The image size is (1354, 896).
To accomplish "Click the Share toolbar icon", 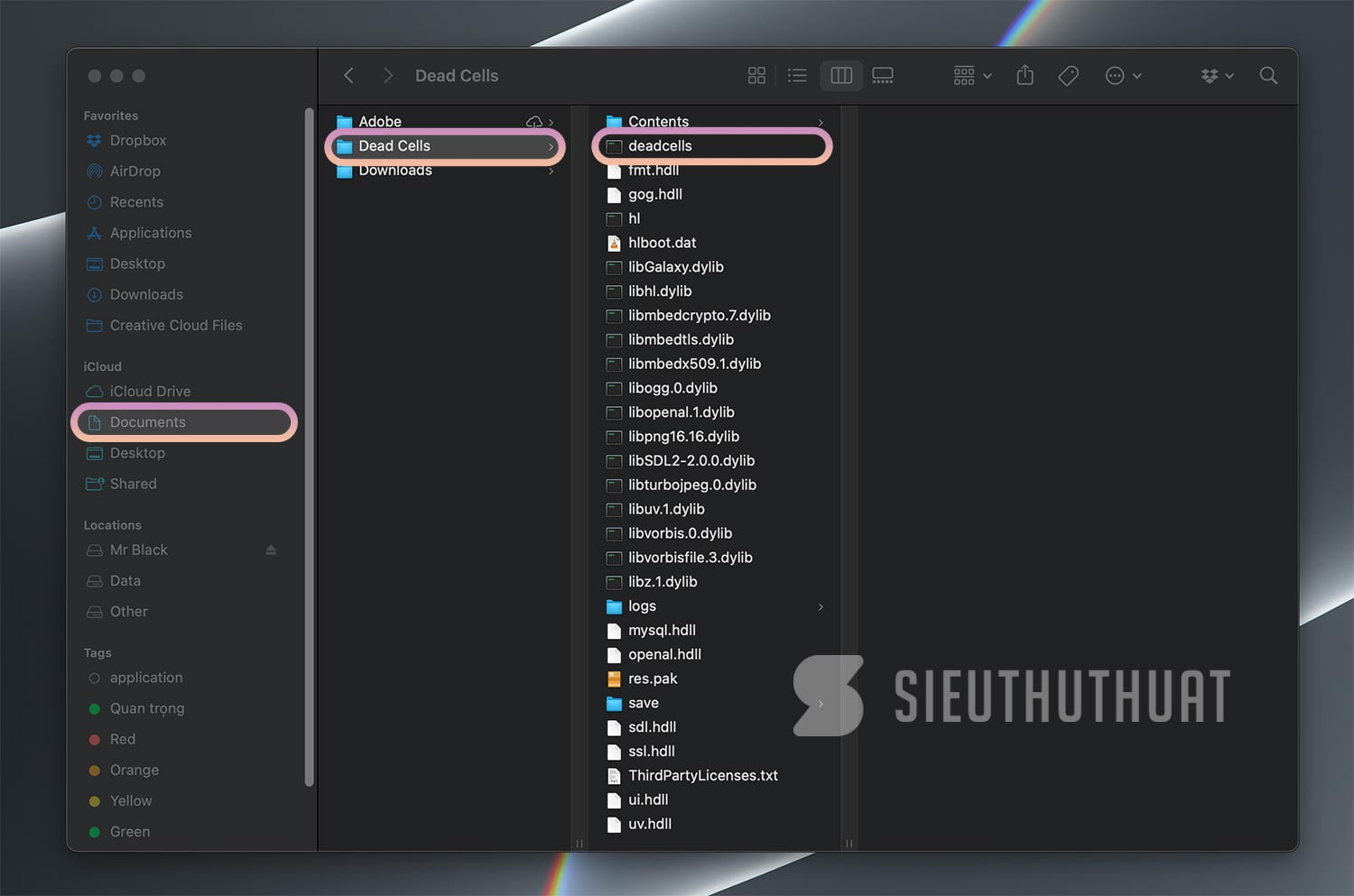I will [x=1025, y=75].
